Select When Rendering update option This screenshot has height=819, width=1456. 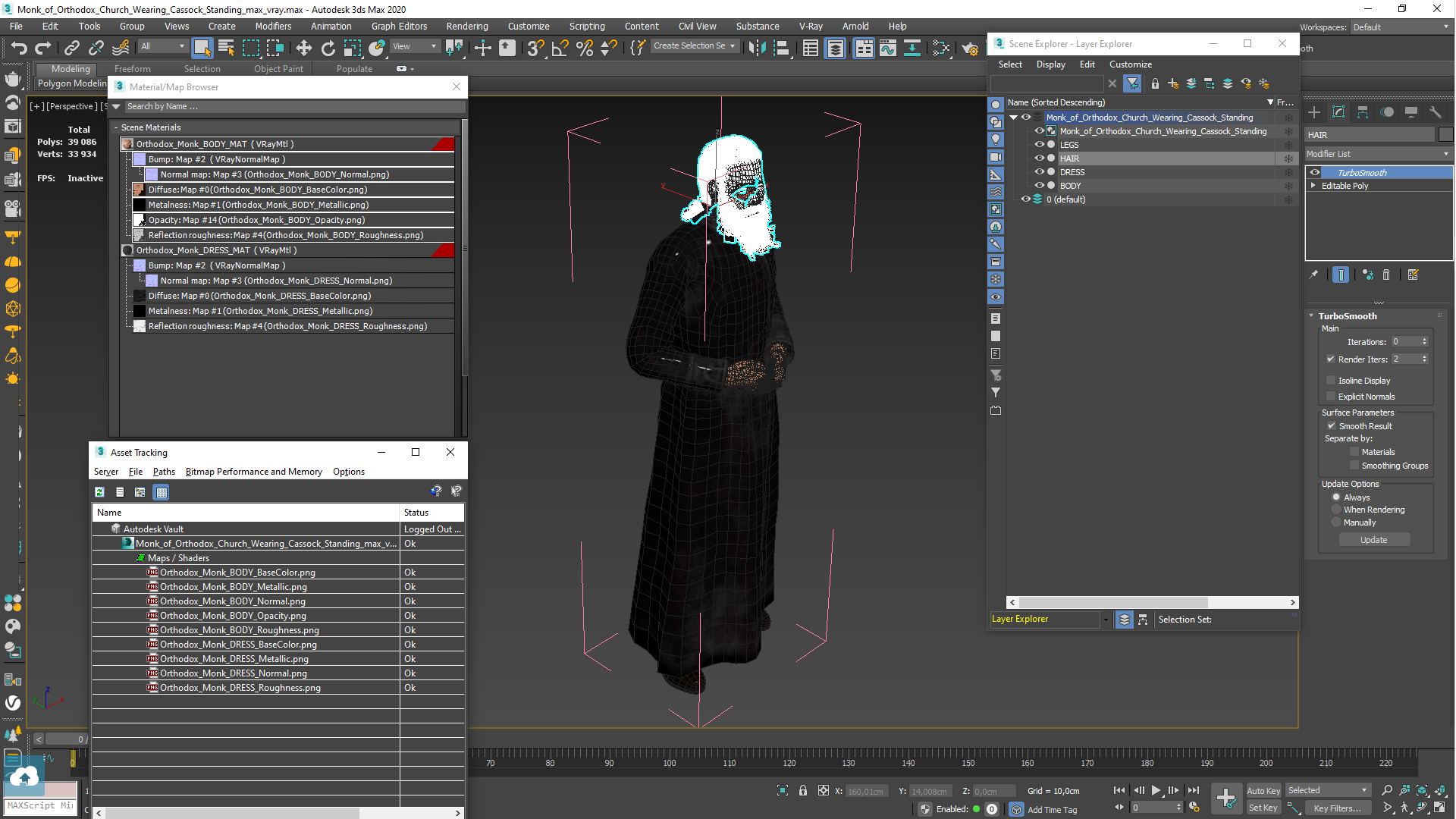click(1336, 510)
